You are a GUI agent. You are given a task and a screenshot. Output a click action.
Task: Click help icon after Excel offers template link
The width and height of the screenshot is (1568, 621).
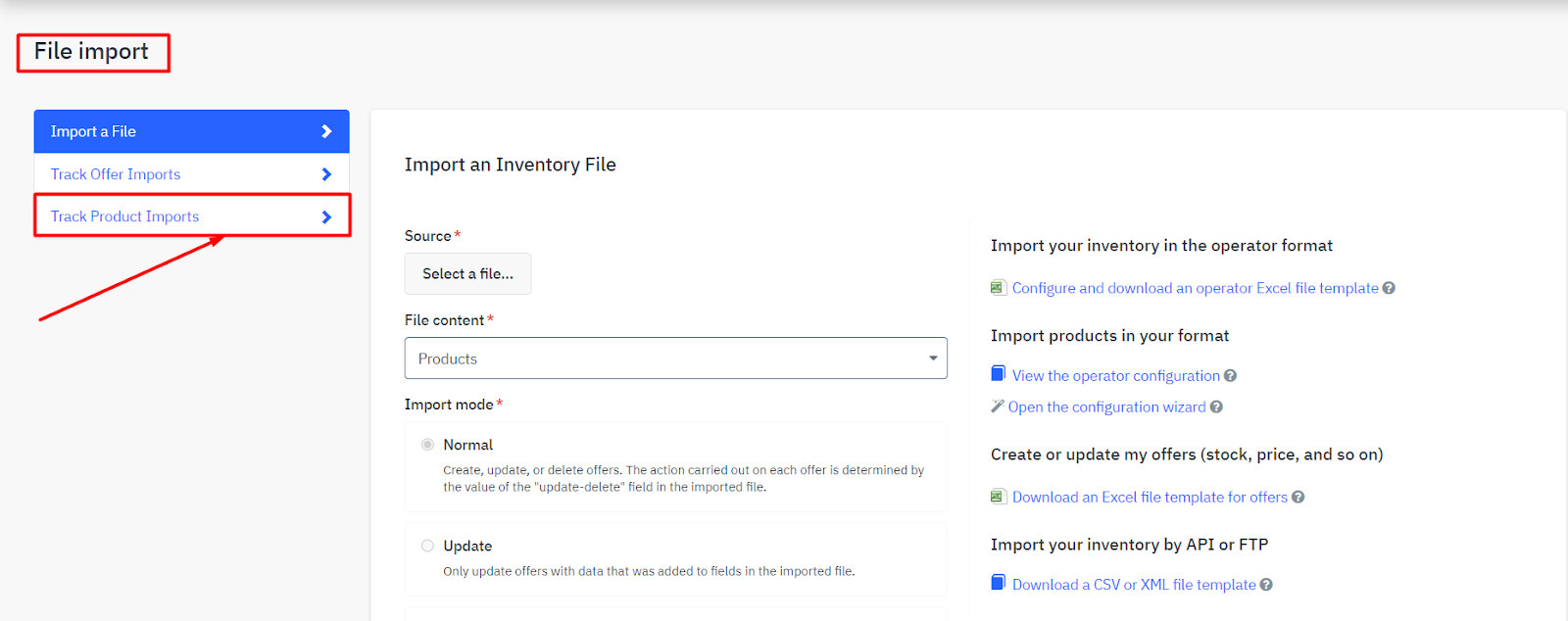click(x=1298, y=498)
